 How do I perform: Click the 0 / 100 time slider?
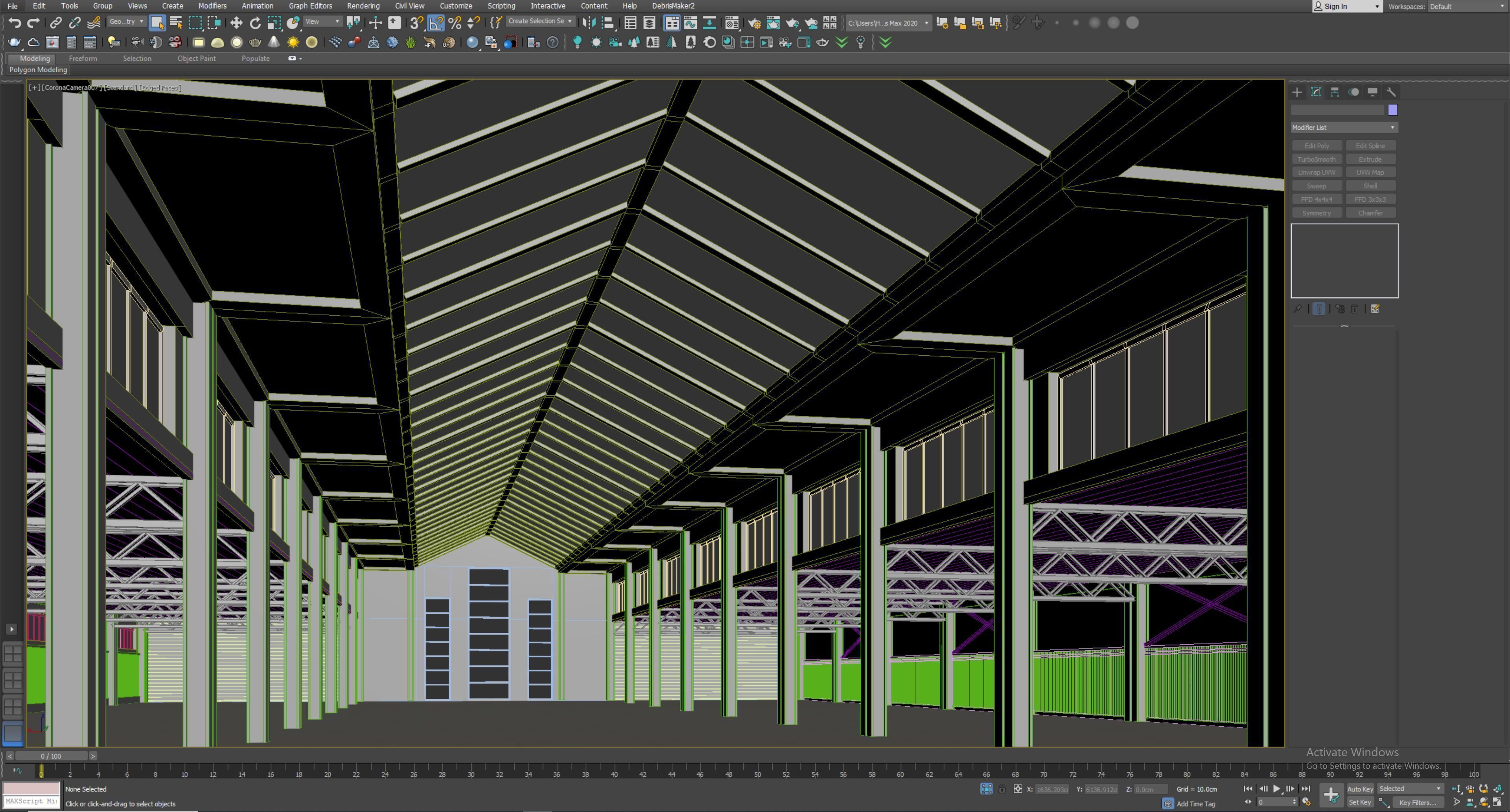(x=51, y=756)
